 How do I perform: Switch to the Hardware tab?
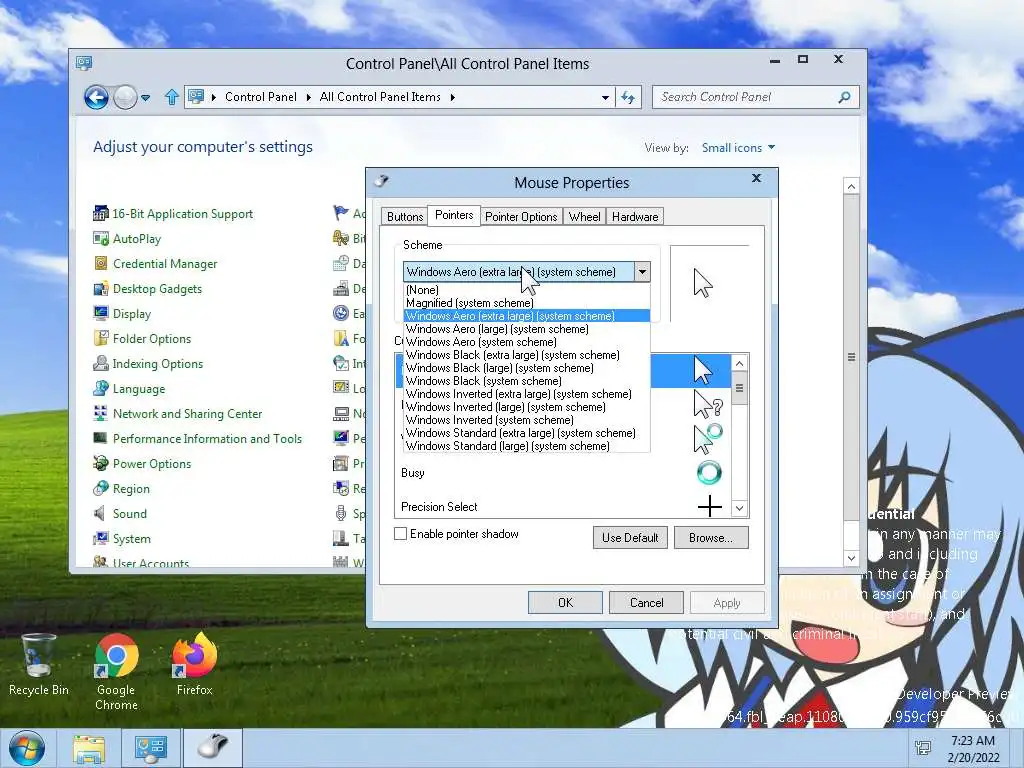click(635, 217)
